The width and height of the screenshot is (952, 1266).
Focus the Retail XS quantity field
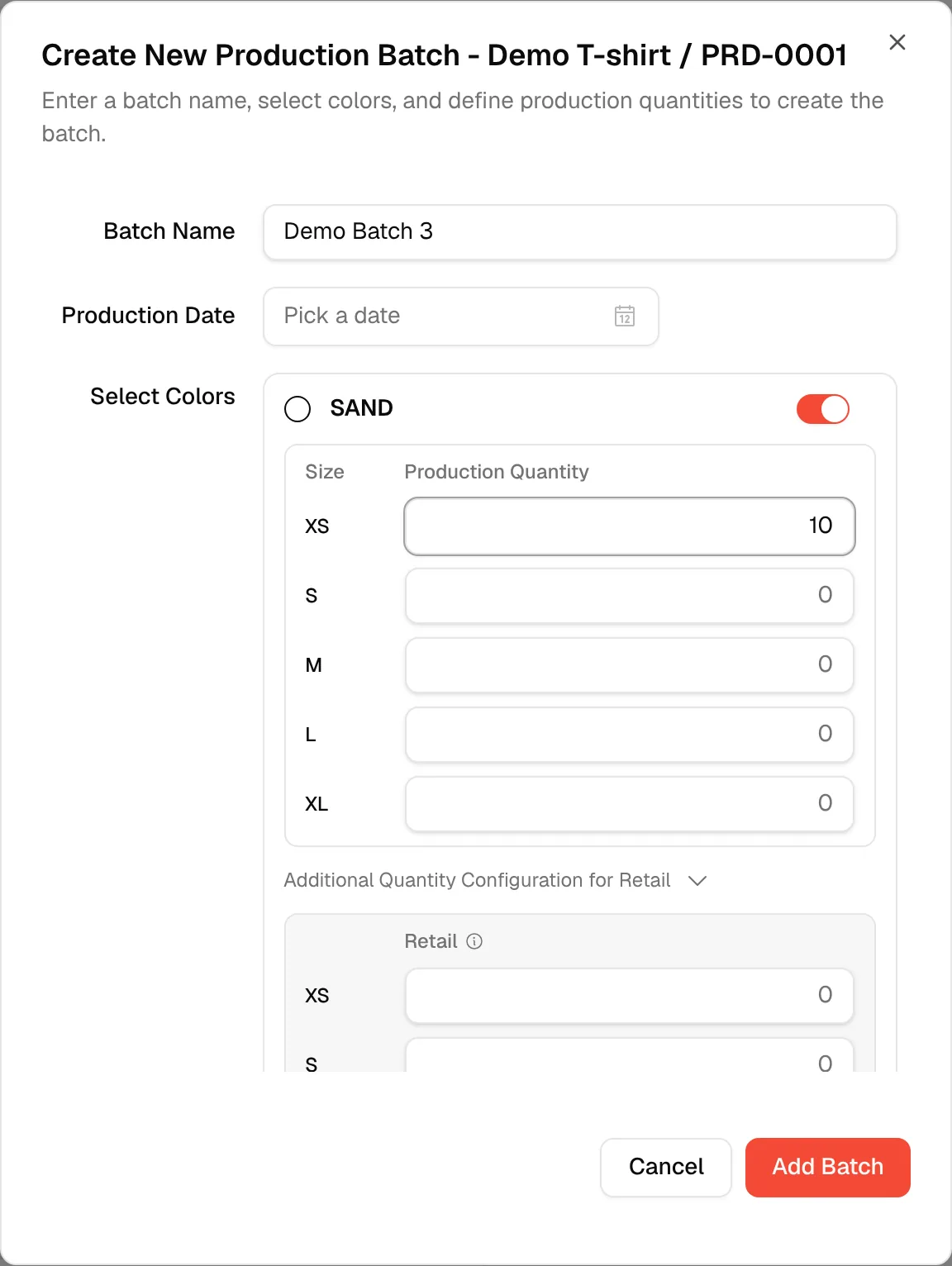click(x=630, y=996)
